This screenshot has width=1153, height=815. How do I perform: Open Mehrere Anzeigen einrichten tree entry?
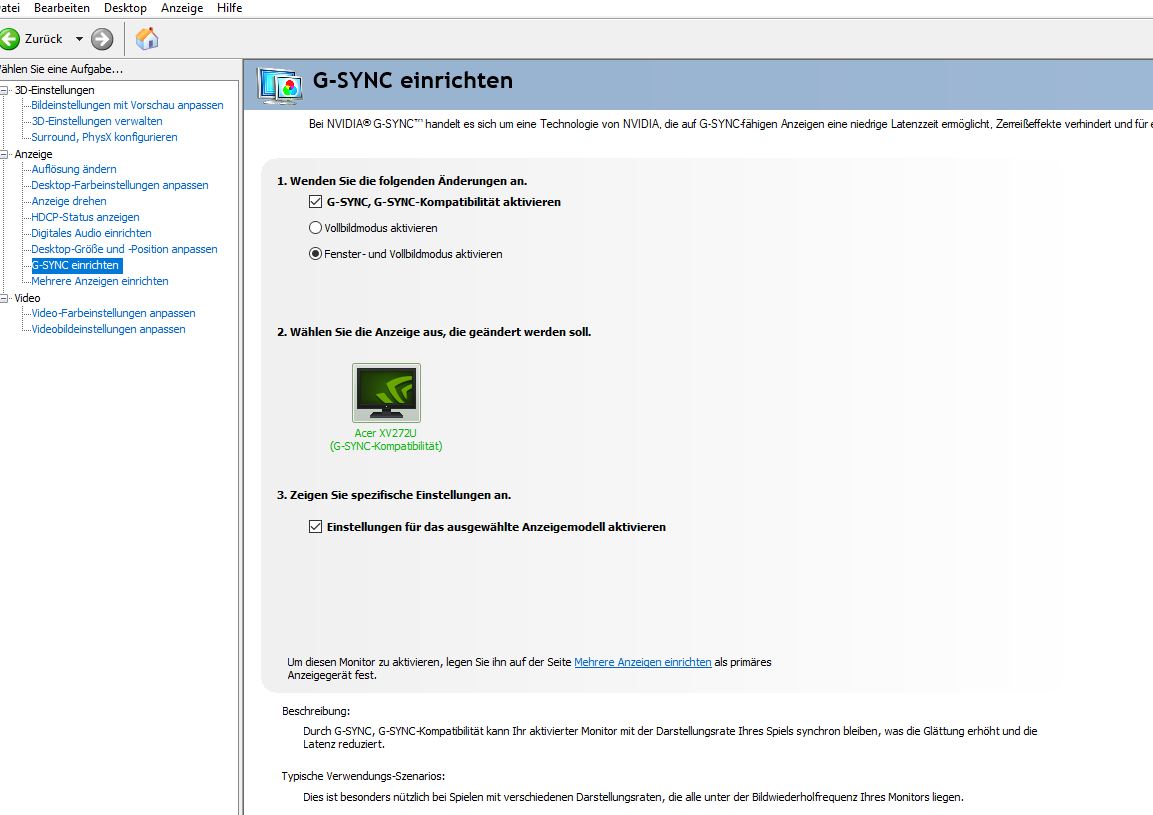tap(100, 282)
